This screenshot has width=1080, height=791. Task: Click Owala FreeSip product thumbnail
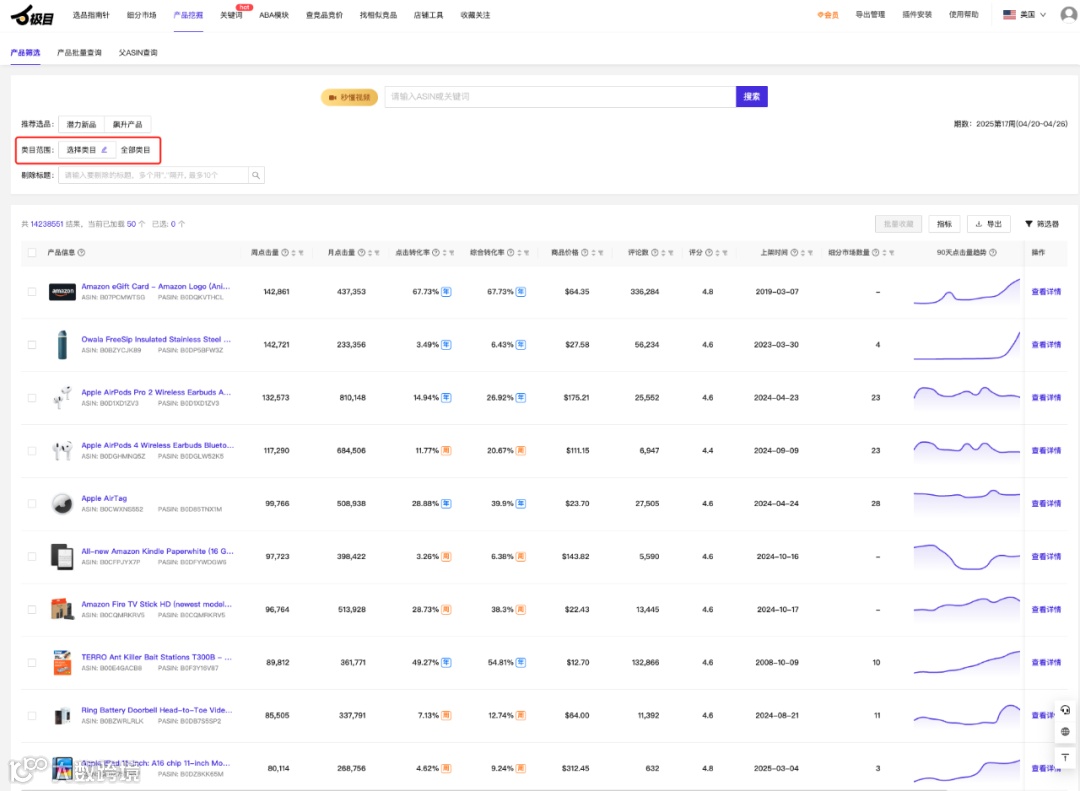(x=62, y=345)
